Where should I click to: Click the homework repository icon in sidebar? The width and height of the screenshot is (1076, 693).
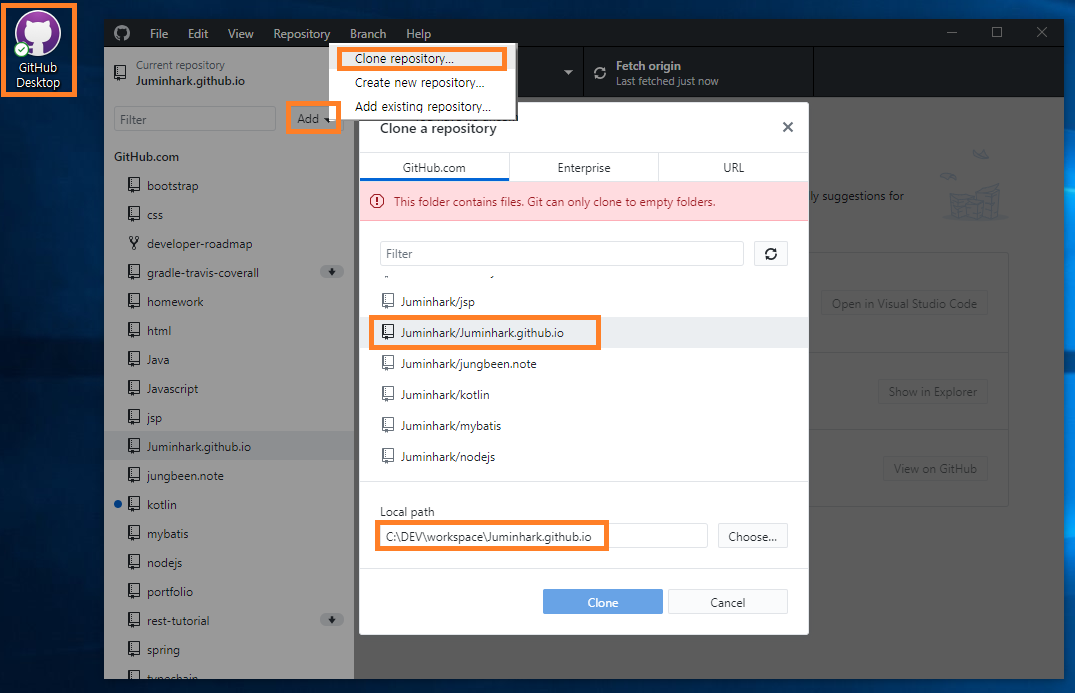tap(134, 301)
